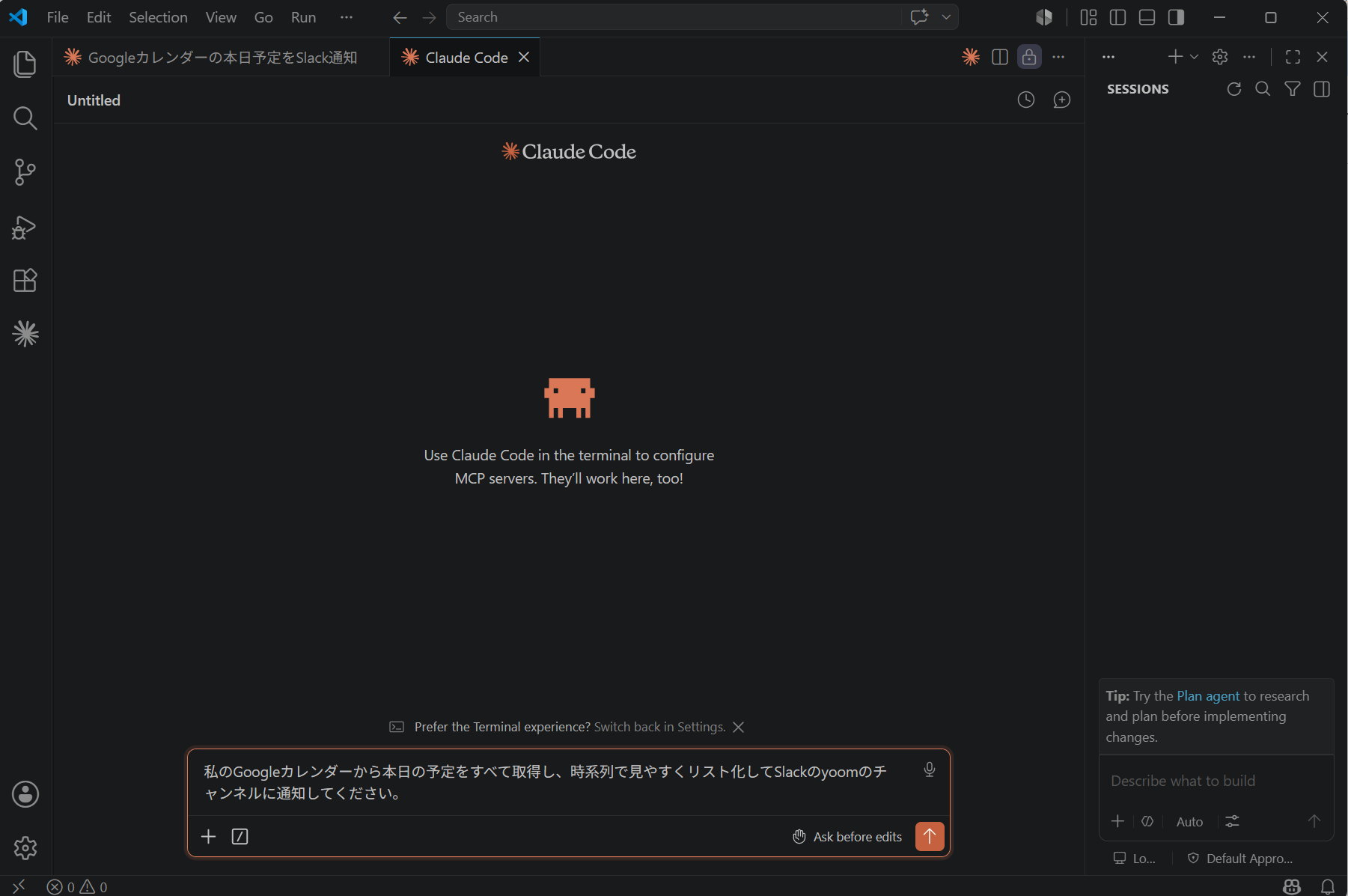This screenshot has height=896, width=1348.
Task: Create a new session with plus icon
Action: (x=1175, y=57)
